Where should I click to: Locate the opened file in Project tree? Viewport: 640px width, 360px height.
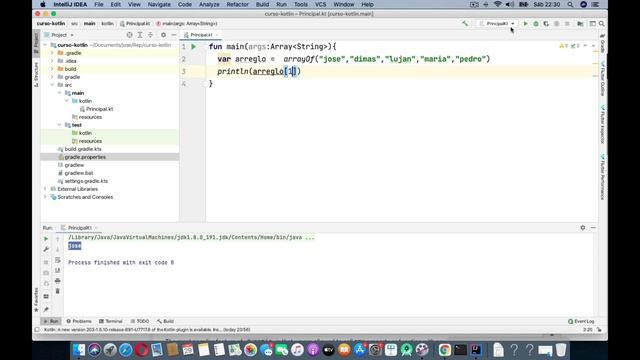pyautogui.click(x=129, y=35)
